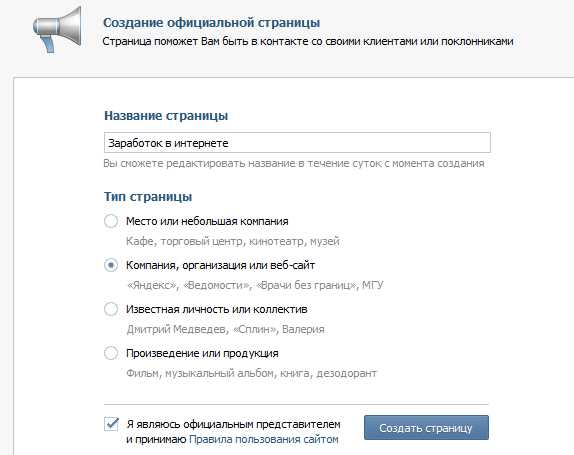Open the 'Правила пользования сайтом' link
The width and height of the screenshot is (574, 455).
(x=264, y=439)
